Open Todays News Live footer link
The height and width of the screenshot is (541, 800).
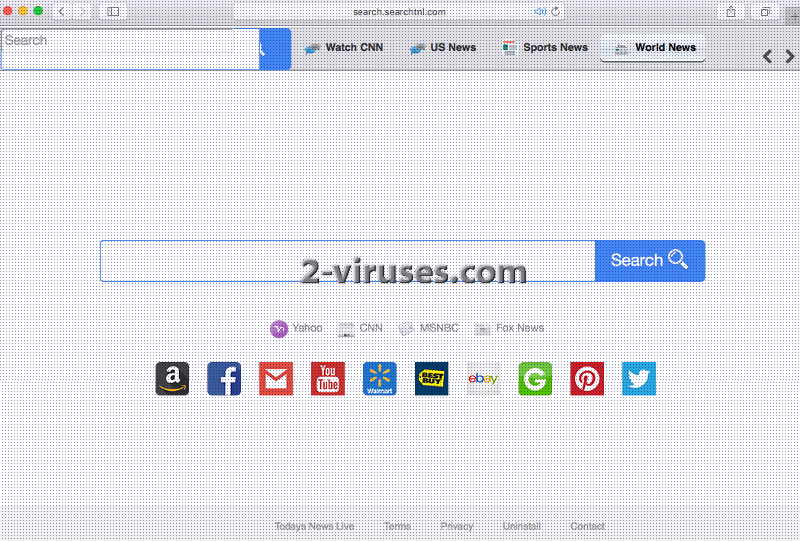314,526
